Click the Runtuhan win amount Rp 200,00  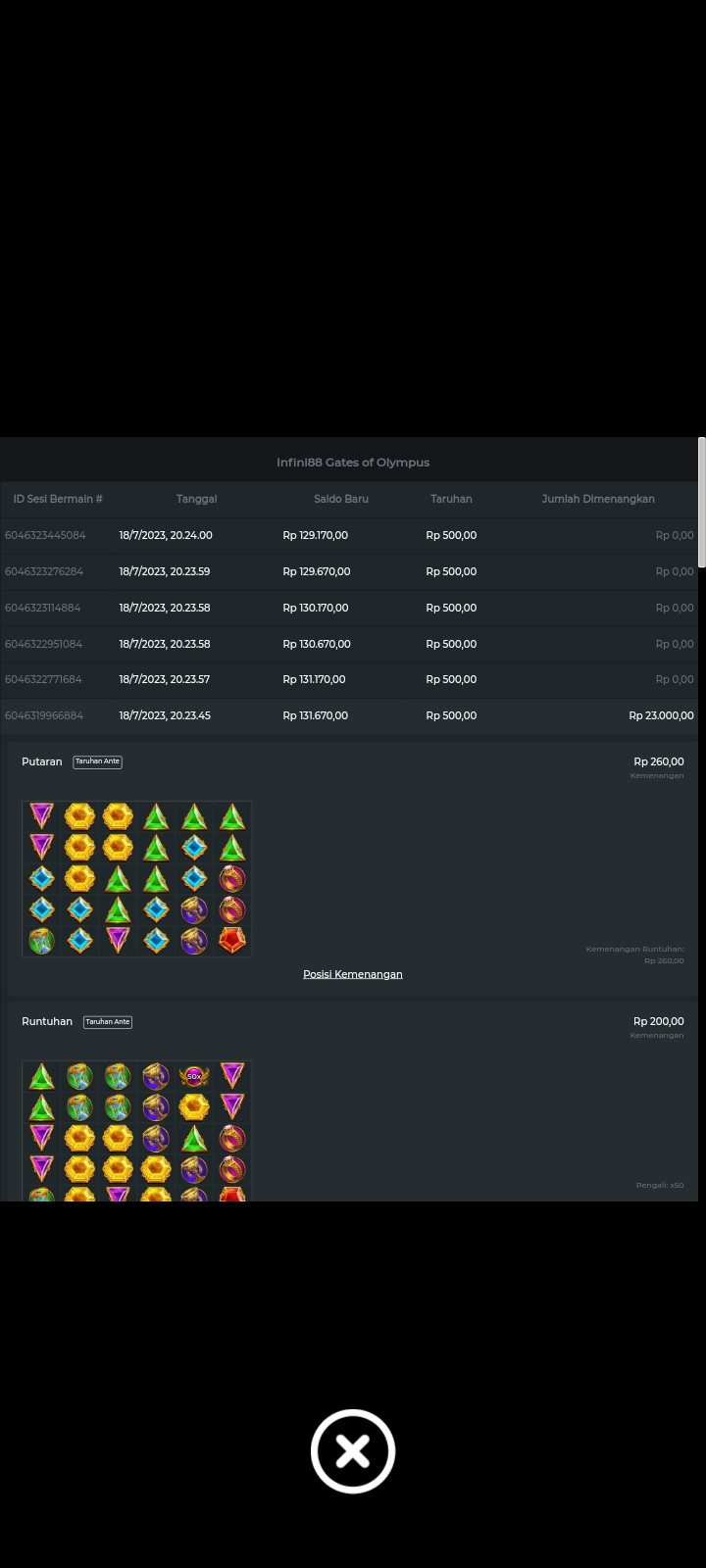[659, 1021]
